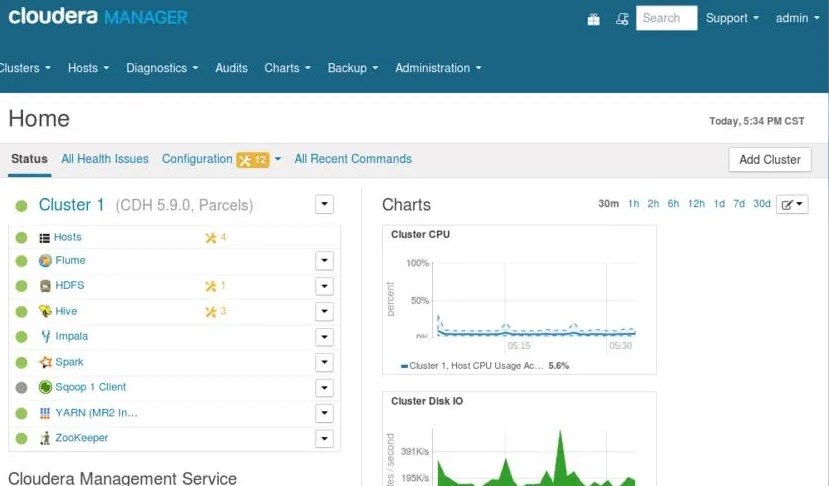
Task: Click the Hosts list icon
Action: pyautogui.click(x=44, y=238)
